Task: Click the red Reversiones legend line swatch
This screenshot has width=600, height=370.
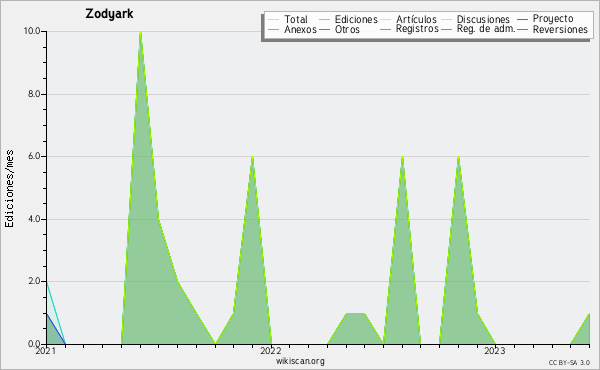Action: 522,29
